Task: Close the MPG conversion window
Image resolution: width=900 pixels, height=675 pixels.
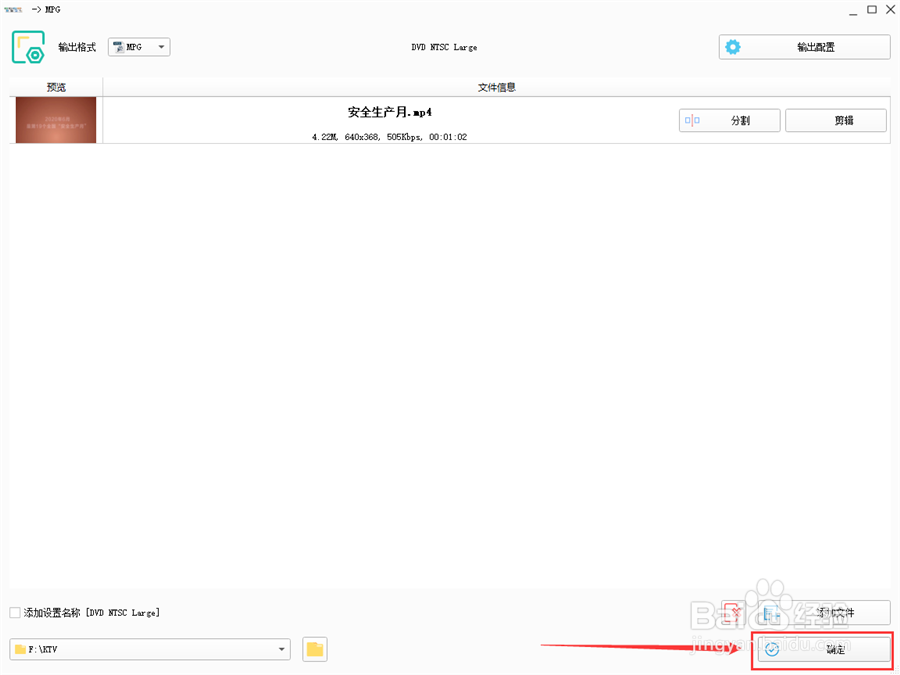Action: click(x=890, y=10)
